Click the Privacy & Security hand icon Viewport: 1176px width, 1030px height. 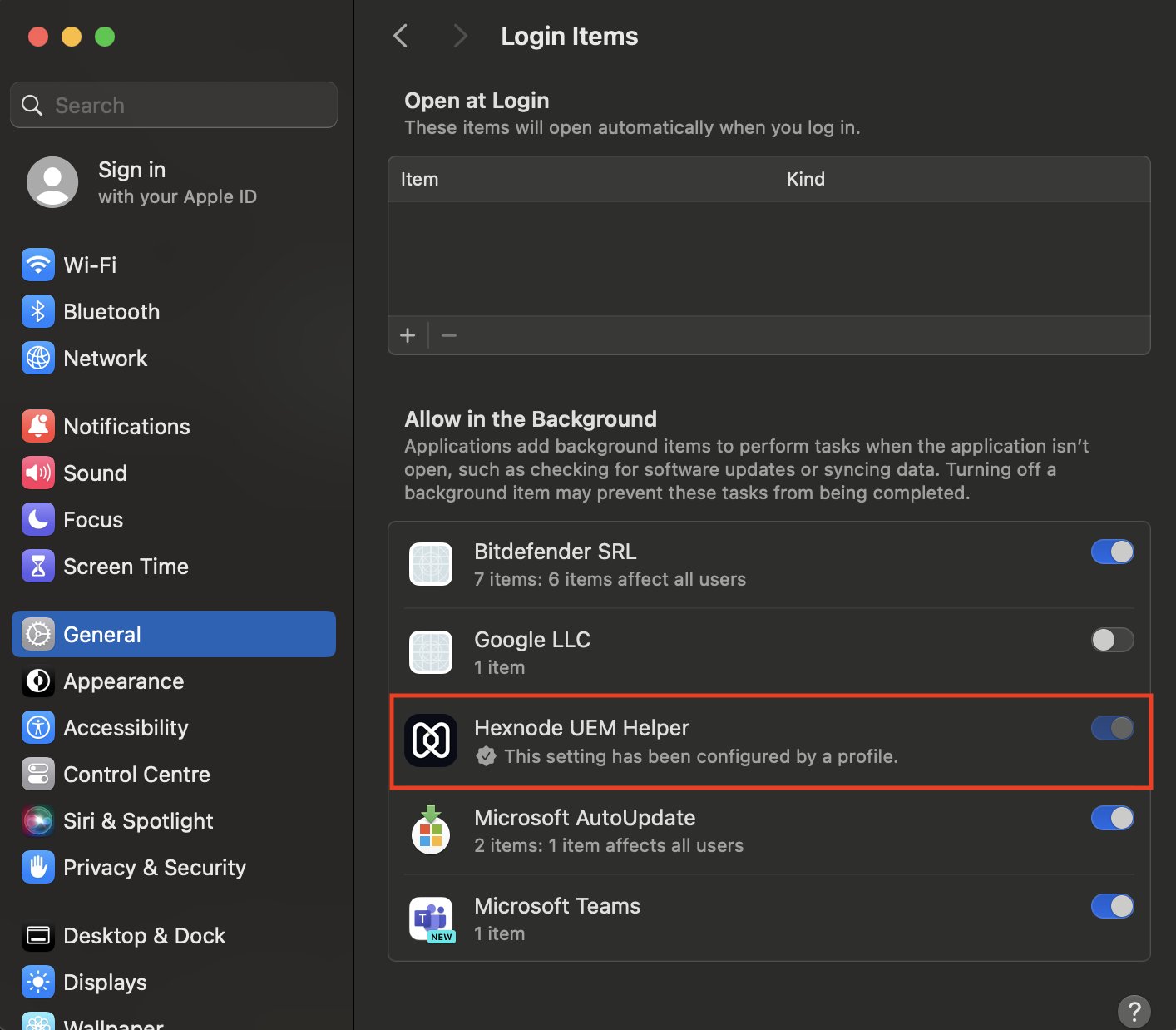38,868
